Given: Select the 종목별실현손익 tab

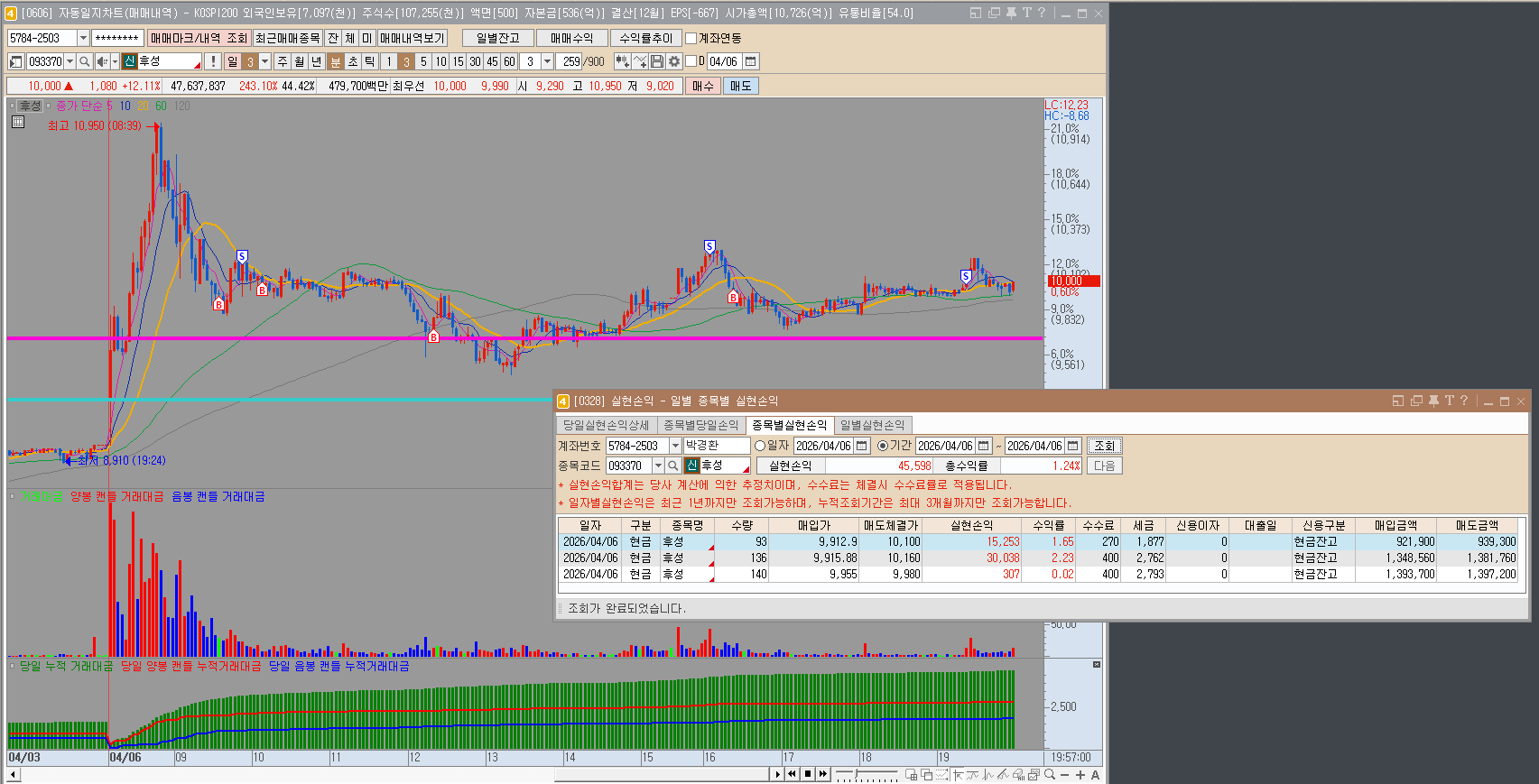Looking at the screenshot, I should pyautogui.click(x=790, y=425).
